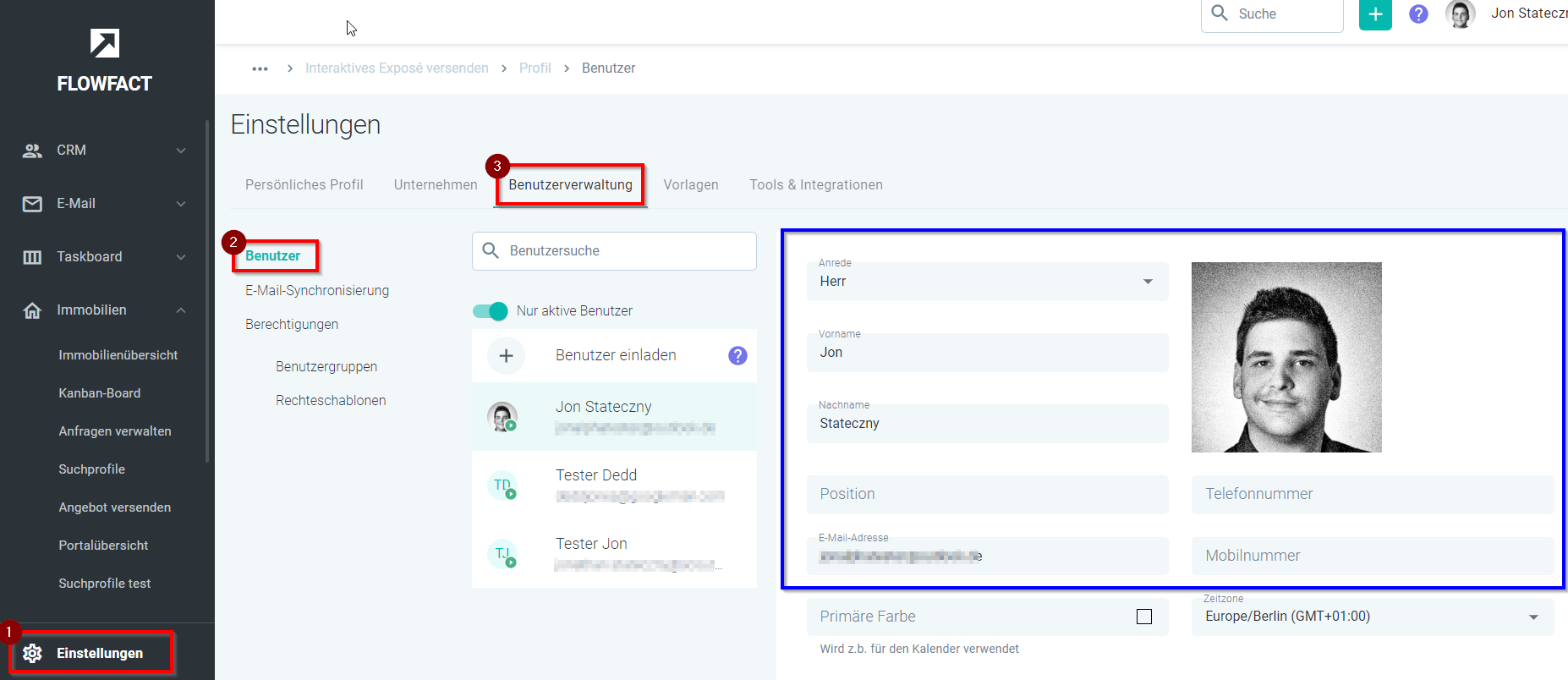
Task: Open Anfragen verwalten in sidebar
Action: [x=115, y=431]
